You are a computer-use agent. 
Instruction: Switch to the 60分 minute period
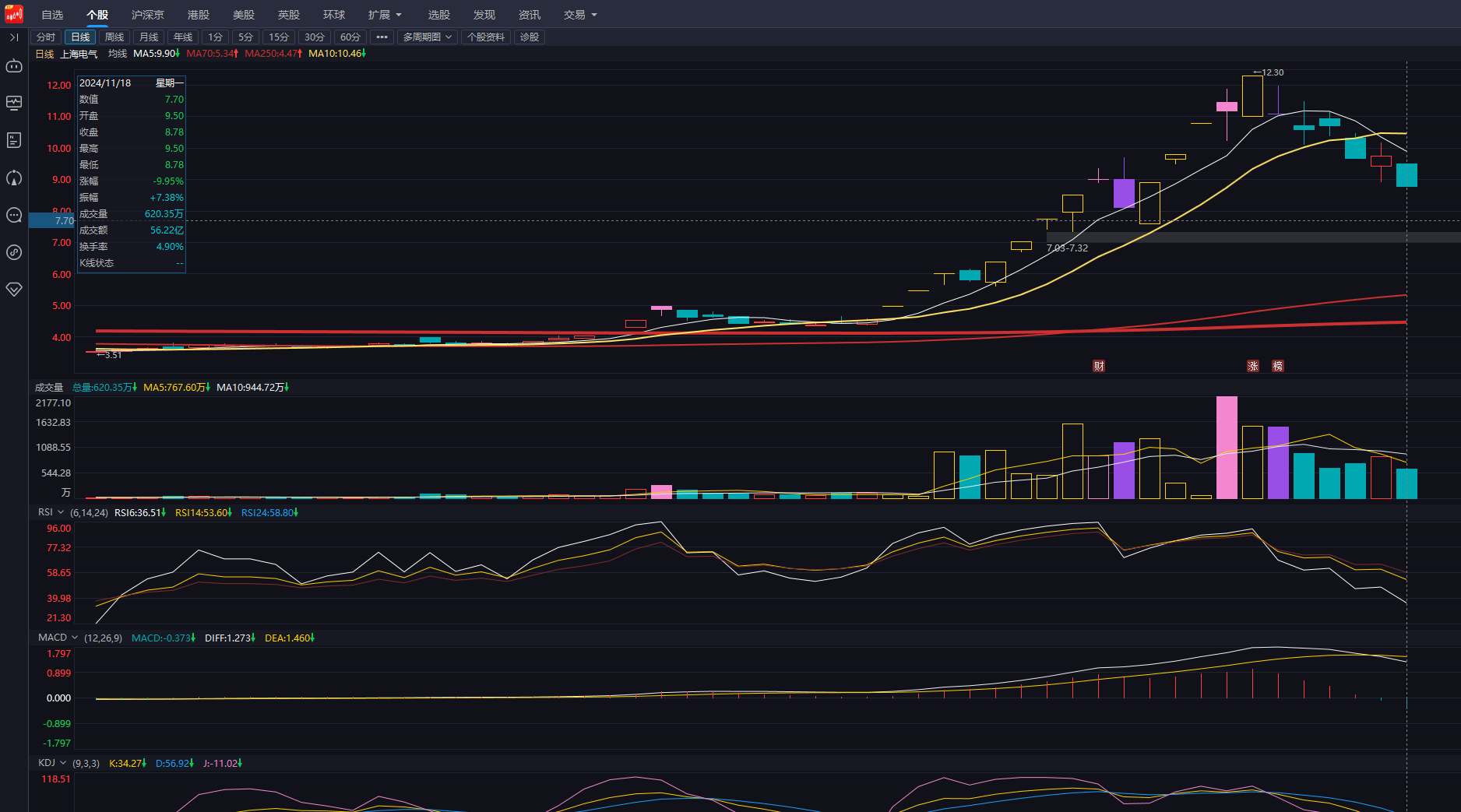click(x=350, y=37)
